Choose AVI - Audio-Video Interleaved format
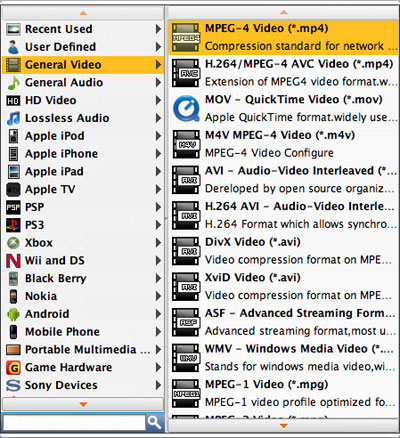This screenshot has height=438, width=400. click(x=283, y=180)
